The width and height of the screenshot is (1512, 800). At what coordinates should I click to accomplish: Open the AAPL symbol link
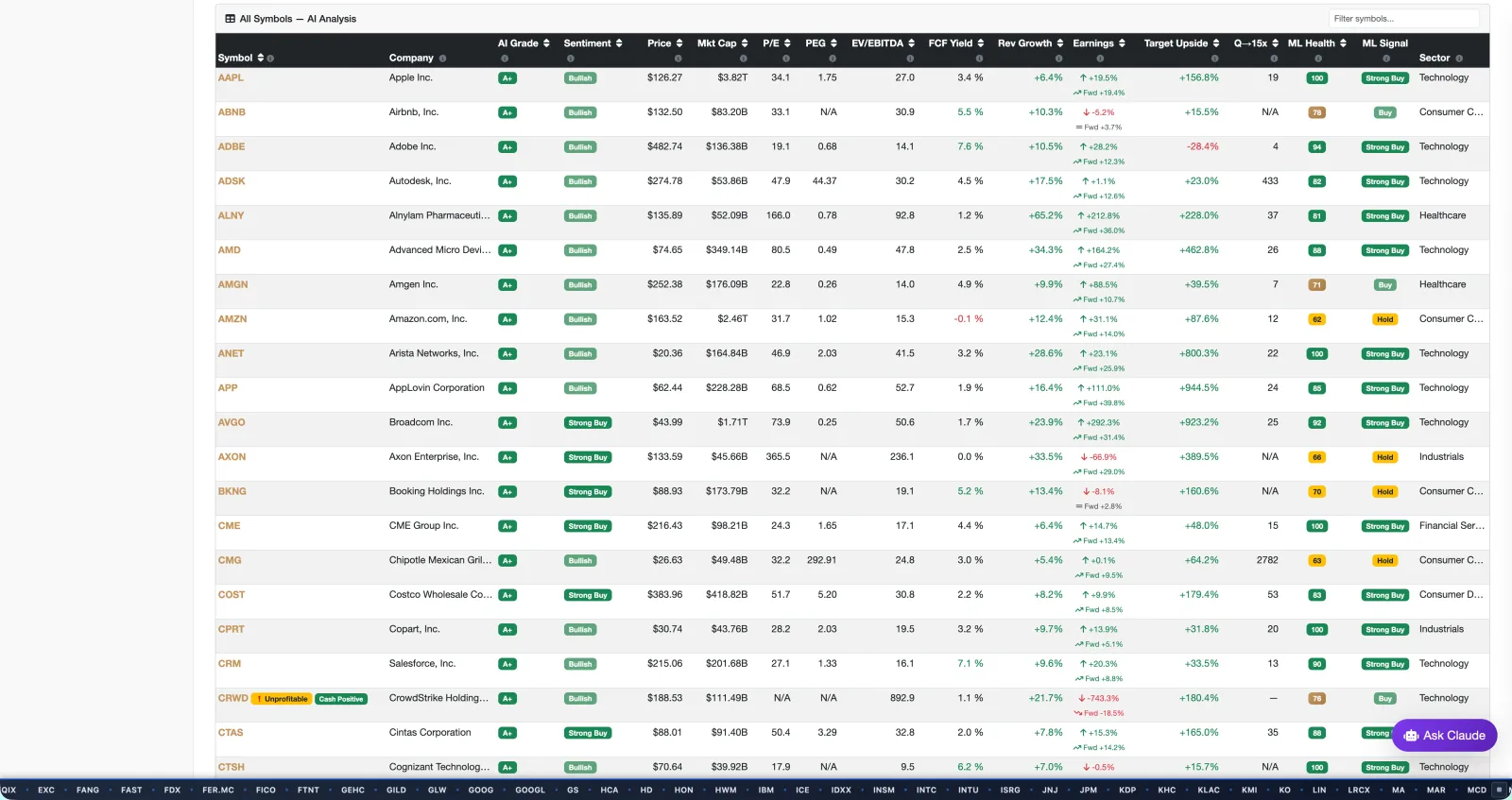click(231, 77)
